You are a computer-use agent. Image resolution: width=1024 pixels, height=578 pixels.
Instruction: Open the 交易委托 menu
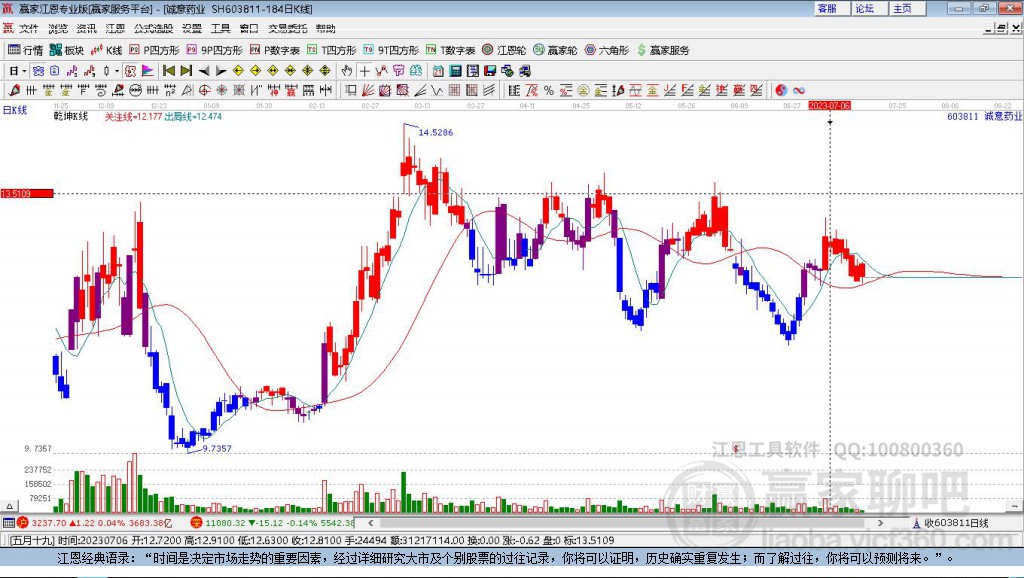(288, 28)
